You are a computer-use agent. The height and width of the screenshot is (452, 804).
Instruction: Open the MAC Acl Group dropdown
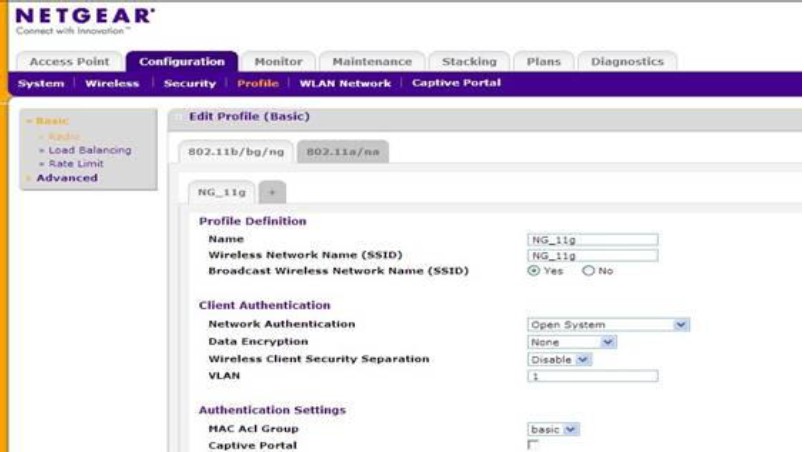(x=553, y=429)
